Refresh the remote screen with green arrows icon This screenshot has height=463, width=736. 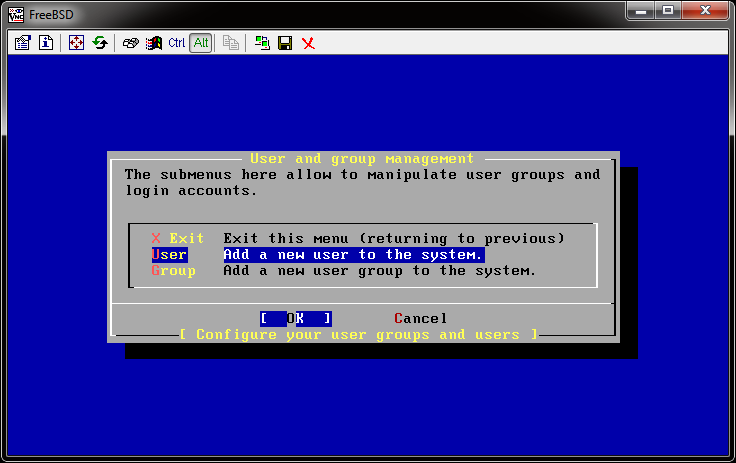(x=100, y=43)
